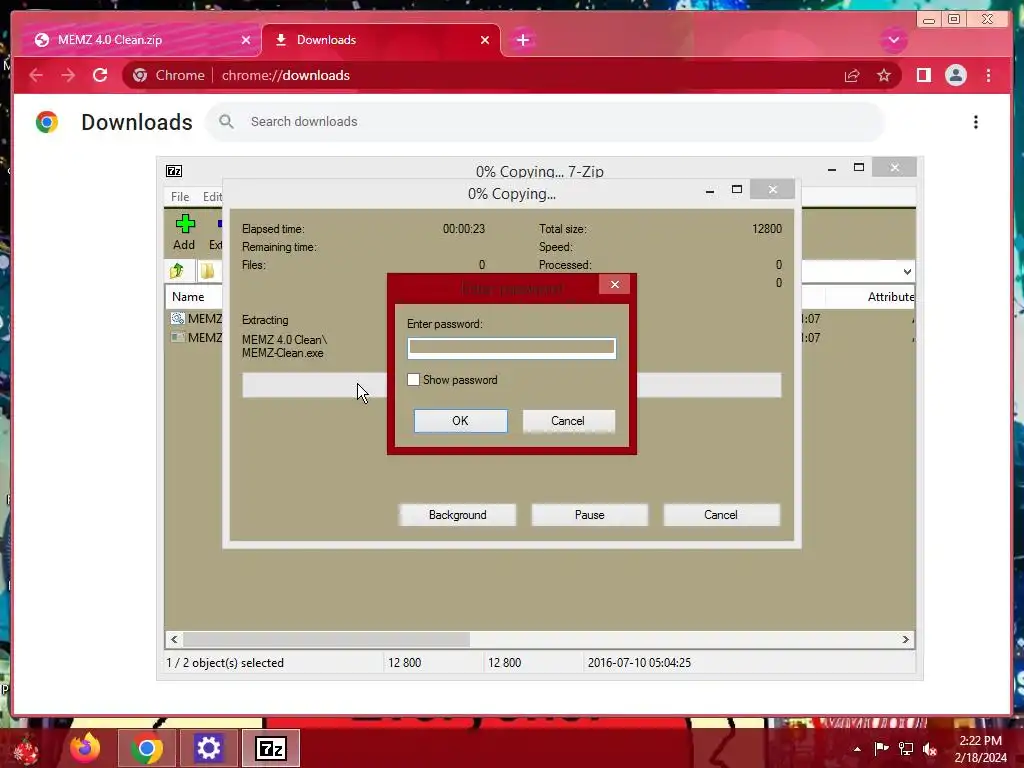Image resolution: width=1024 pixels, height=768 pixels.
Task: Click the 7-Zip Add toolbar icon
Action: (184, 232)
